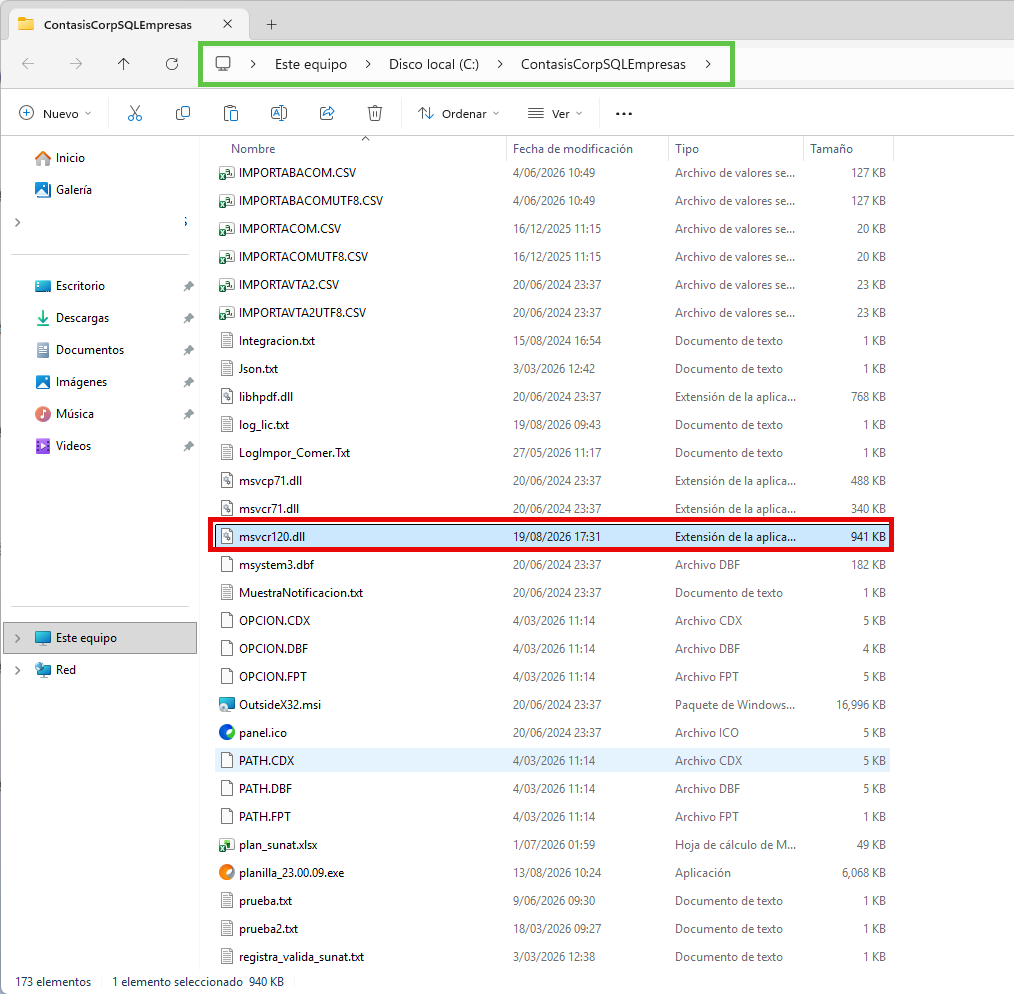This screenshot has height=994, width=1014.
Task: Click the Share icon in toolbar
Action: (x=327, y=114)
